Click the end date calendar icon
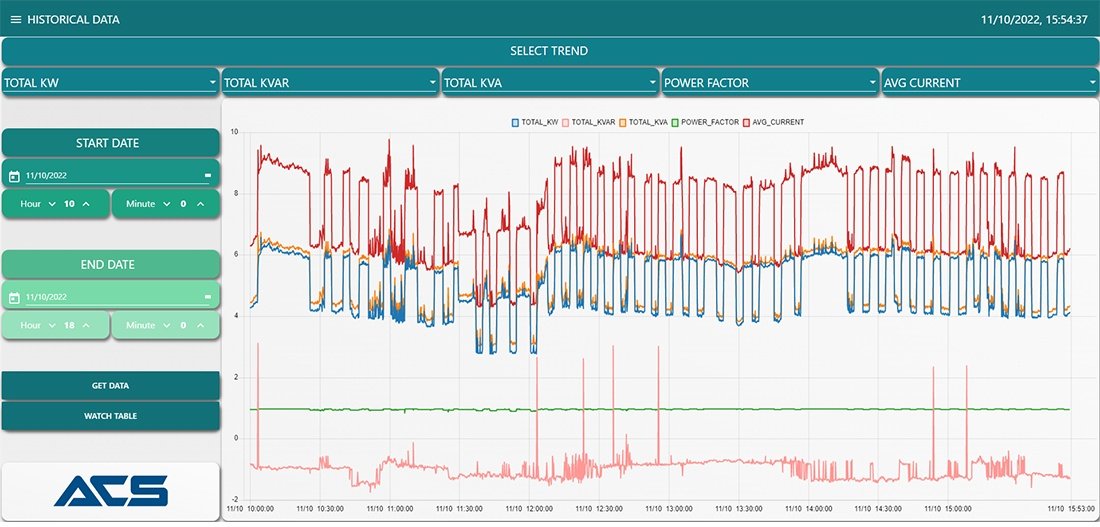This screenshot has width=1100, height=527. pyautogui.click(x=14, y=298)
